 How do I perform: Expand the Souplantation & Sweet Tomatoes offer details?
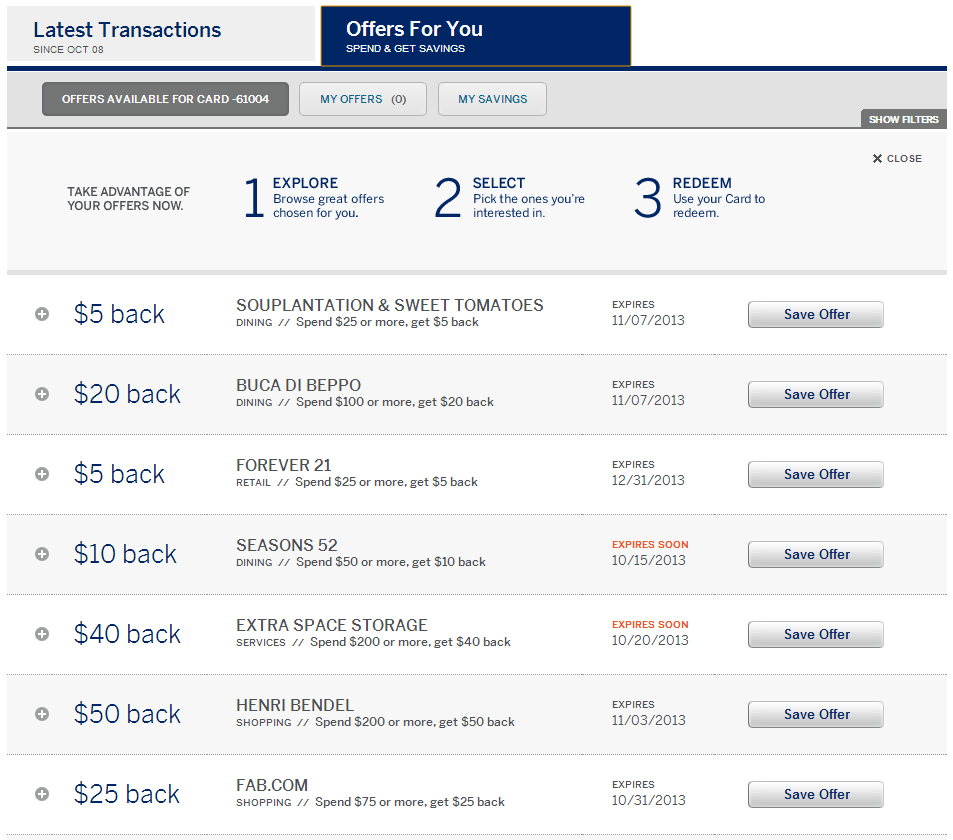[x=42, y=314]
